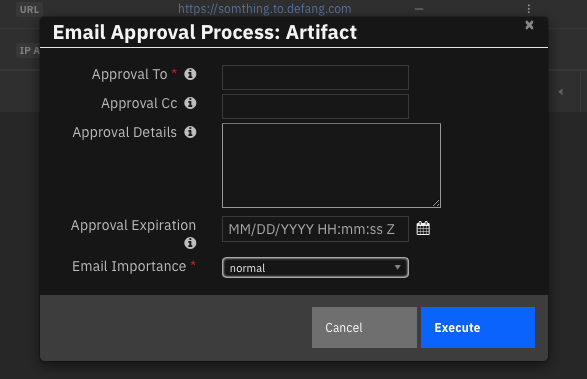The height and width of the screenshot is (379, 587).
Task: Click the Approval Expiration date field
Action: (x=315, y=229)
